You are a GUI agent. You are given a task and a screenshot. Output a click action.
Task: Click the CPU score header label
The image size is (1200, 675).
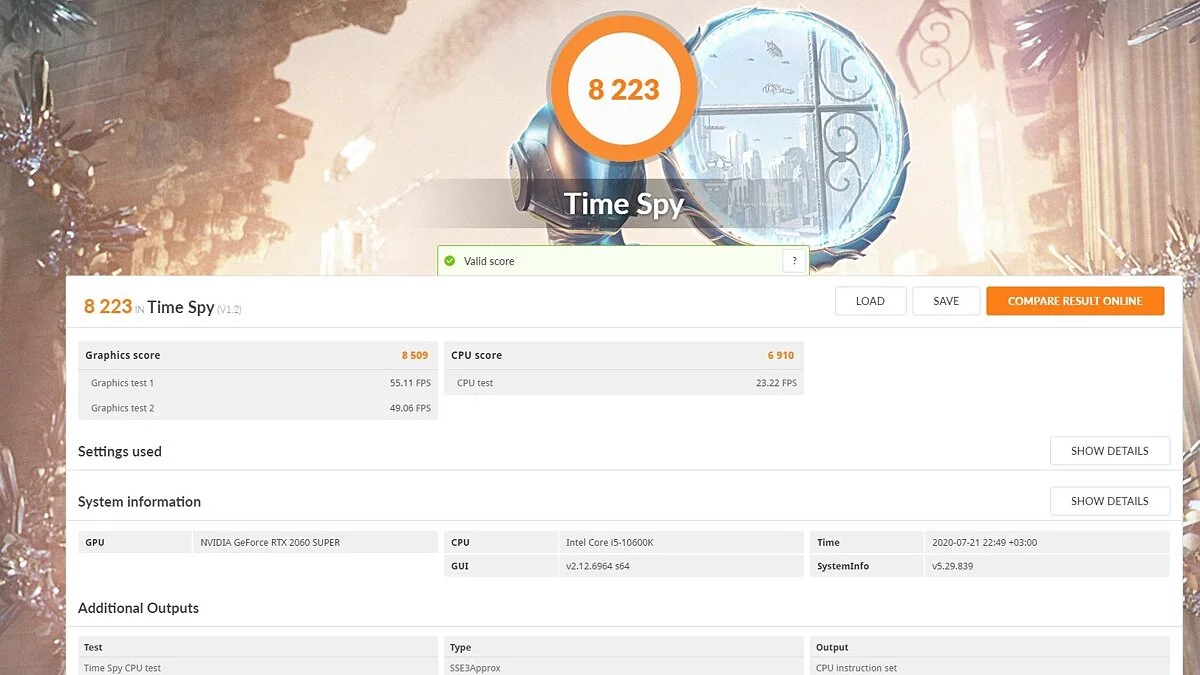click(476, 355)
